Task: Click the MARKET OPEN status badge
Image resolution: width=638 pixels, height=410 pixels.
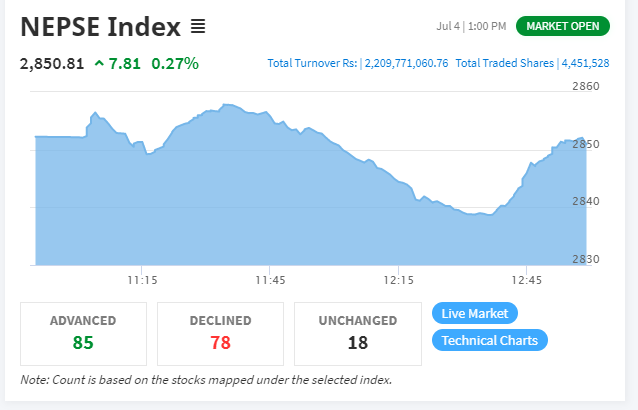Action: pyautogui.click(x=563, y=26)
